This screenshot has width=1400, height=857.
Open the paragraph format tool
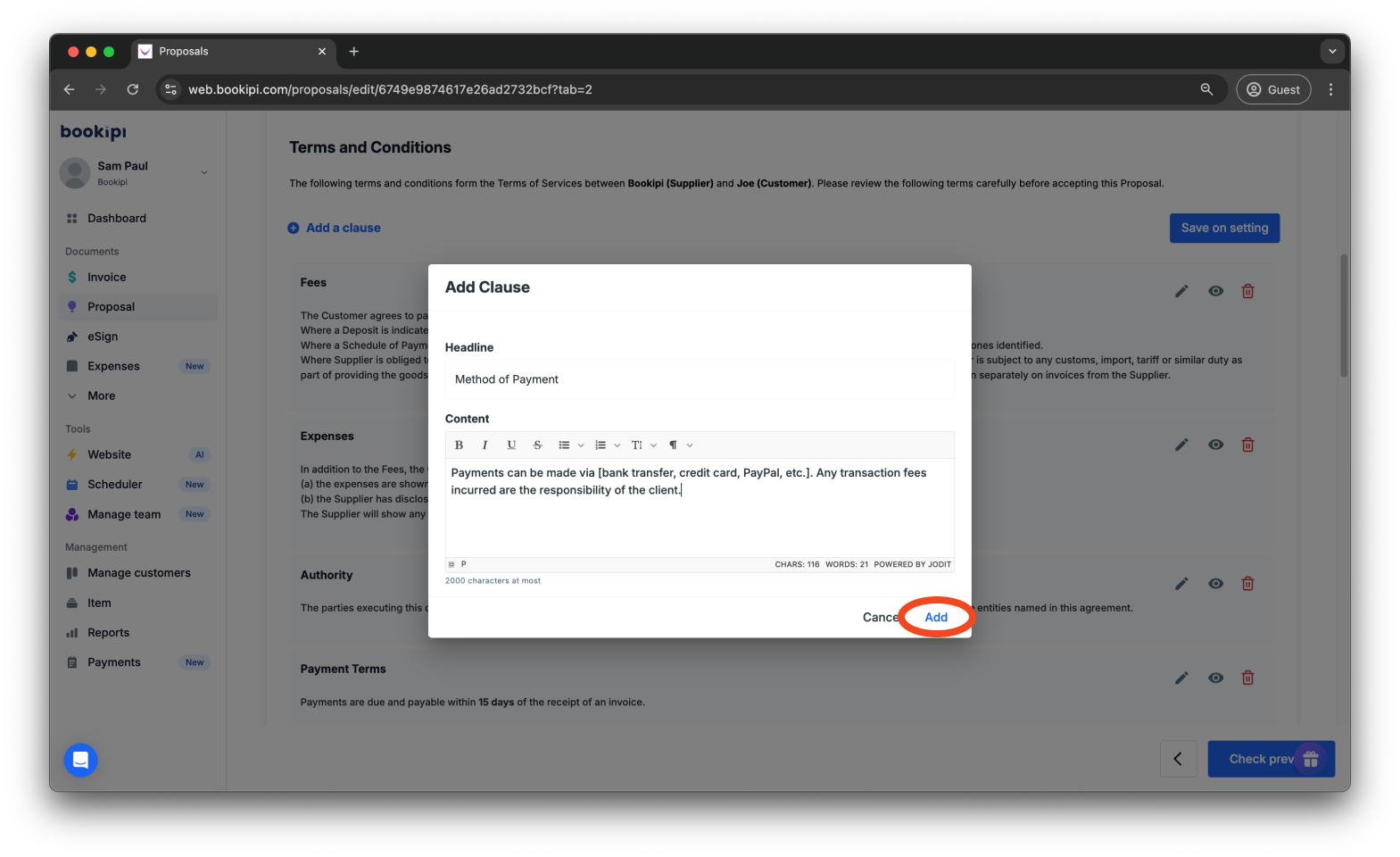point(673,445)
